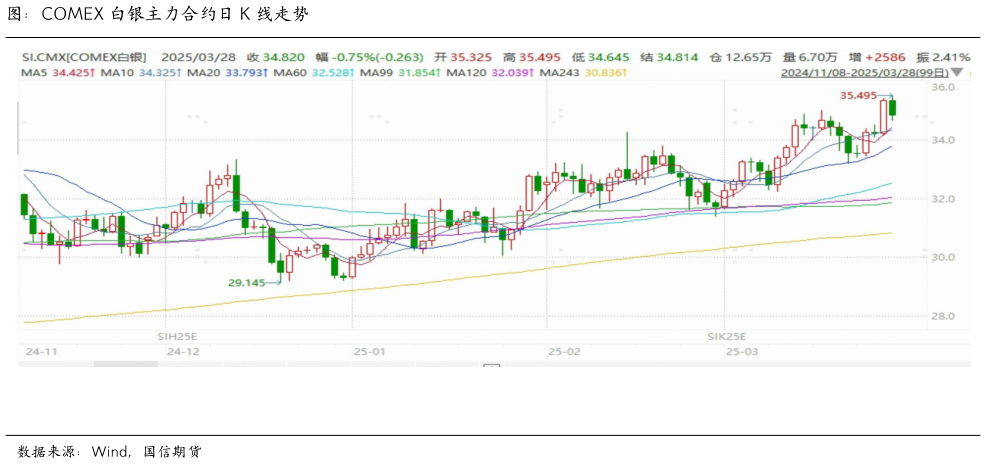Click the last green candlestick at chart's right edge
This screenshot has height=464, width=986.
point(892,108)
